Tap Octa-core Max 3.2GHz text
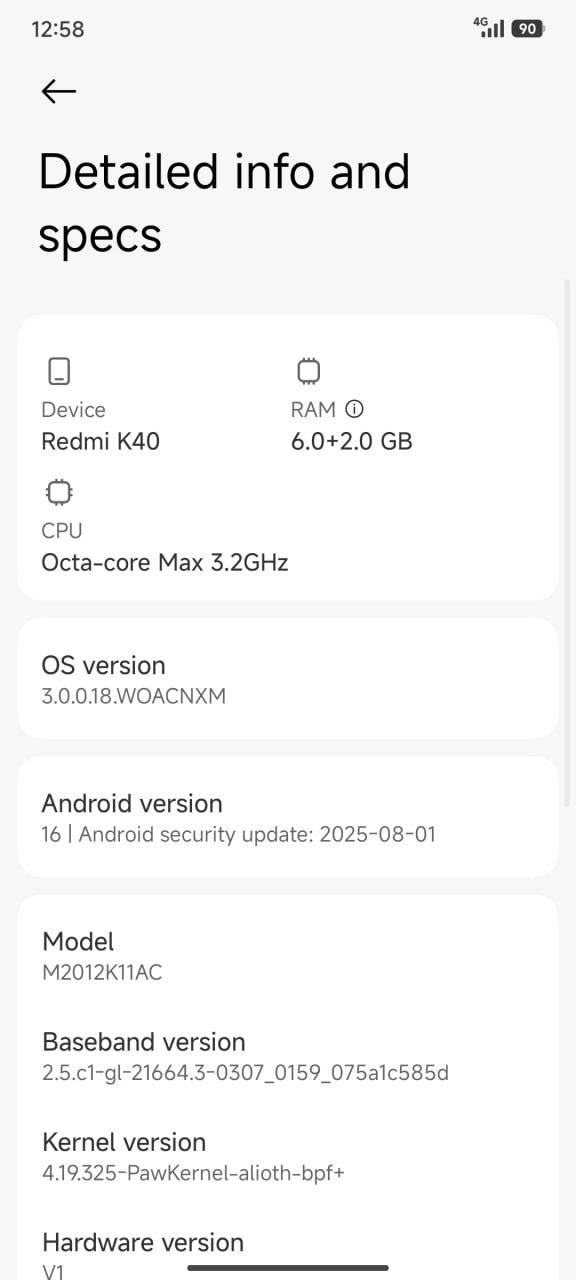Screen dimensions: 576x1280 pyautogui.click(x=165, y=562)
